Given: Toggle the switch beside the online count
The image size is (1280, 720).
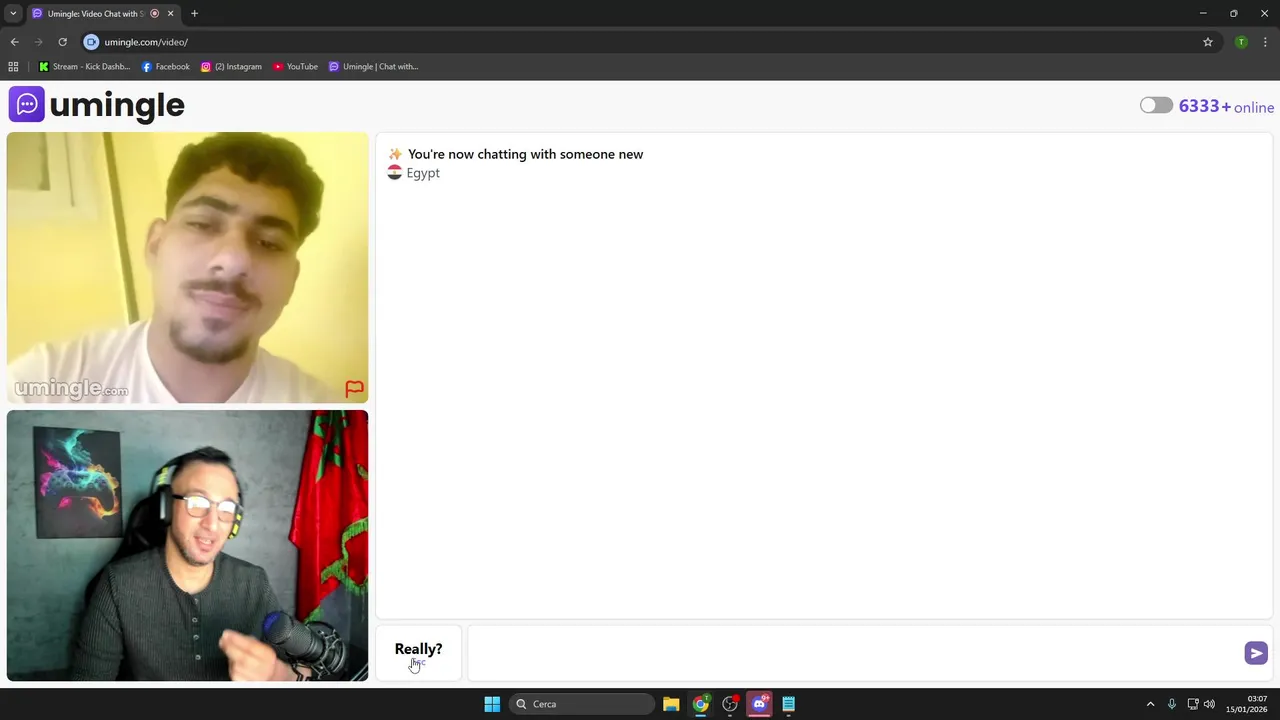Looking at the screenshot, I should (1156, 105).
